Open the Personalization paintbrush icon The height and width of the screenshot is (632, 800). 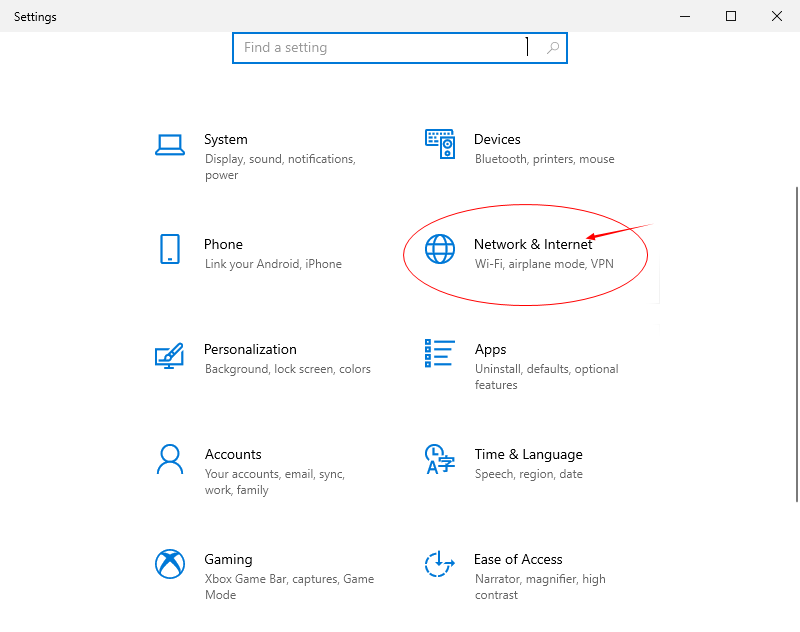pos(169,356)
